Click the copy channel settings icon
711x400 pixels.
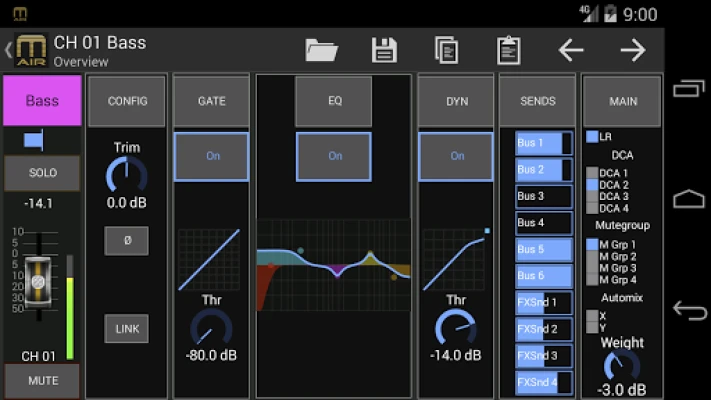(446, 50)
